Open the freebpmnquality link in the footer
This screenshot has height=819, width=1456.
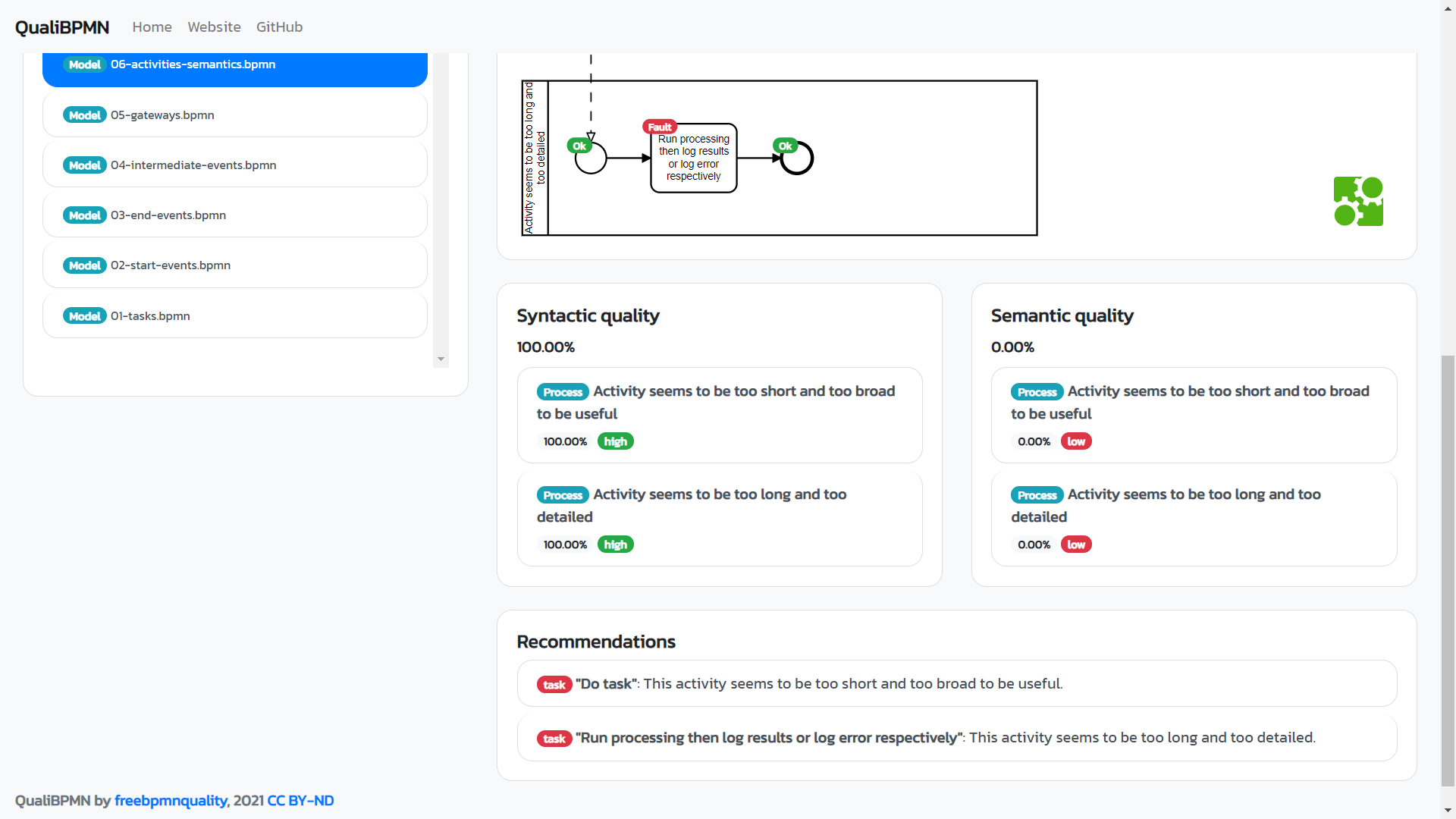(171, 800)
